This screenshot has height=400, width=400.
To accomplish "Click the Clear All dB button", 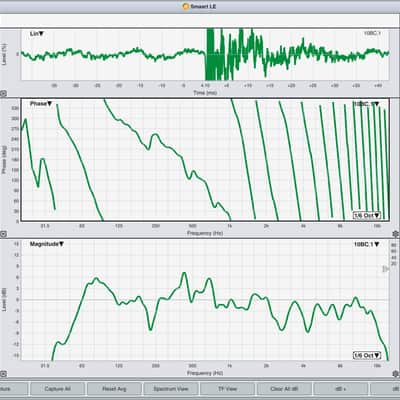I will tap(284, 389).
